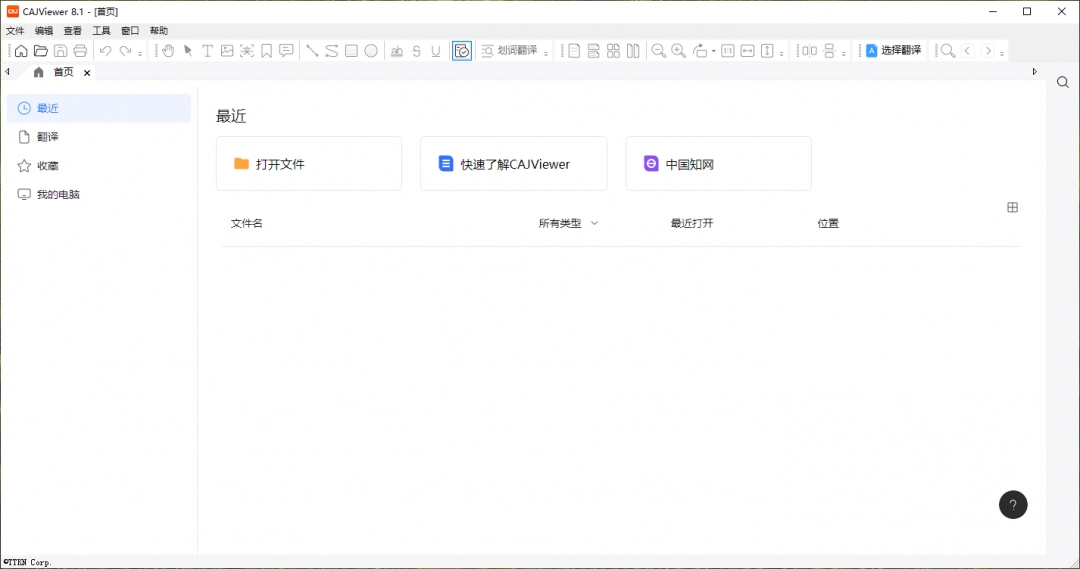Select the ellipse drawing tool
The height and width of the screenshot is (569, 1080).
tap(371, 51)
